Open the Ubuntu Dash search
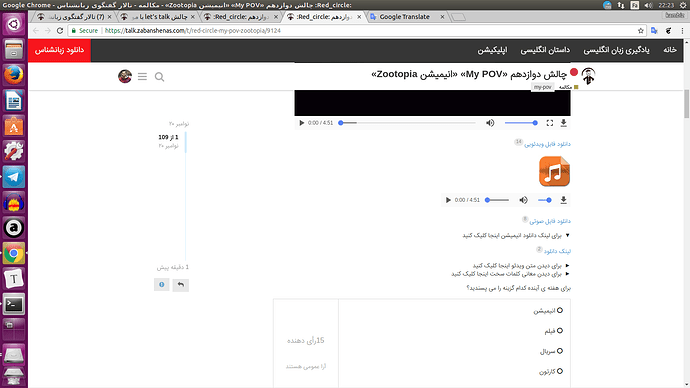This screenshot has height=388, width=690. click(x=14, y=23)
